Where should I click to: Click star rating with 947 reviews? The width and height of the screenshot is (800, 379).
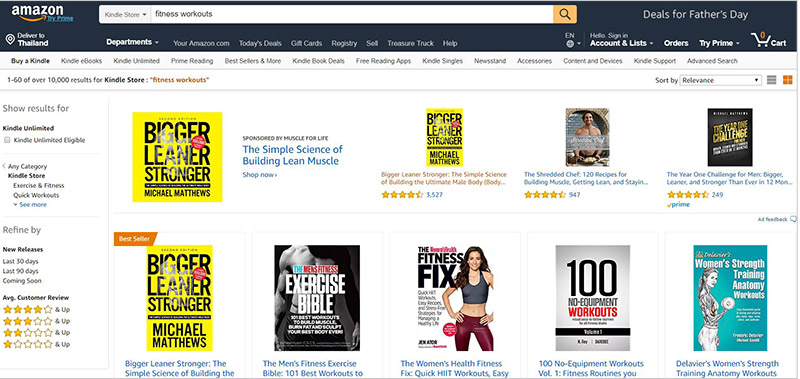click(x=545, y=194)
